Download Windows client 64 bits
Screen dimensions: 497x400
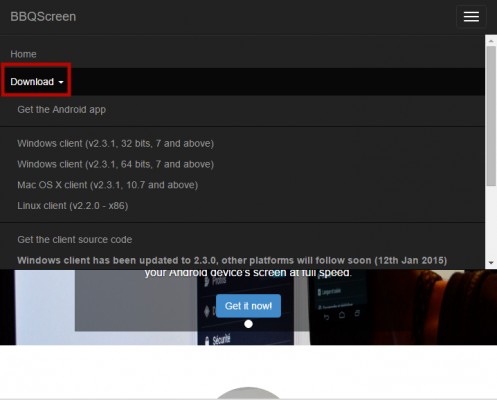click(x=116, y=164)
